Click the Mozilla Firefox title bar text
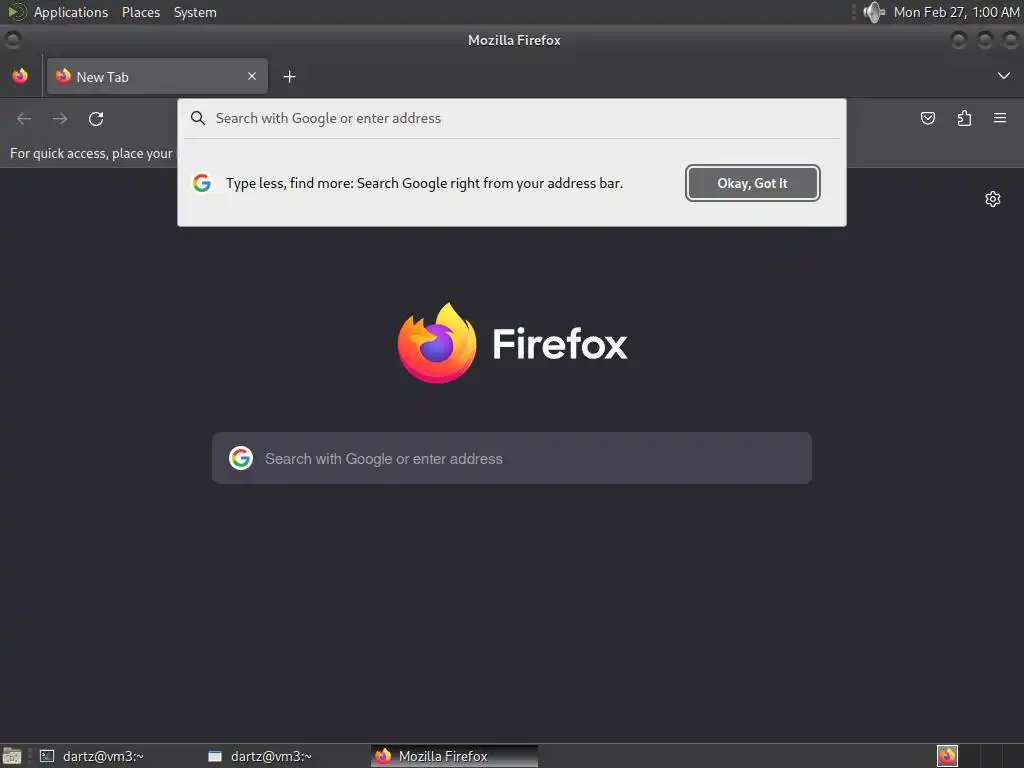Viewport: 1024px width, 768px height. (x=514, y=40)
